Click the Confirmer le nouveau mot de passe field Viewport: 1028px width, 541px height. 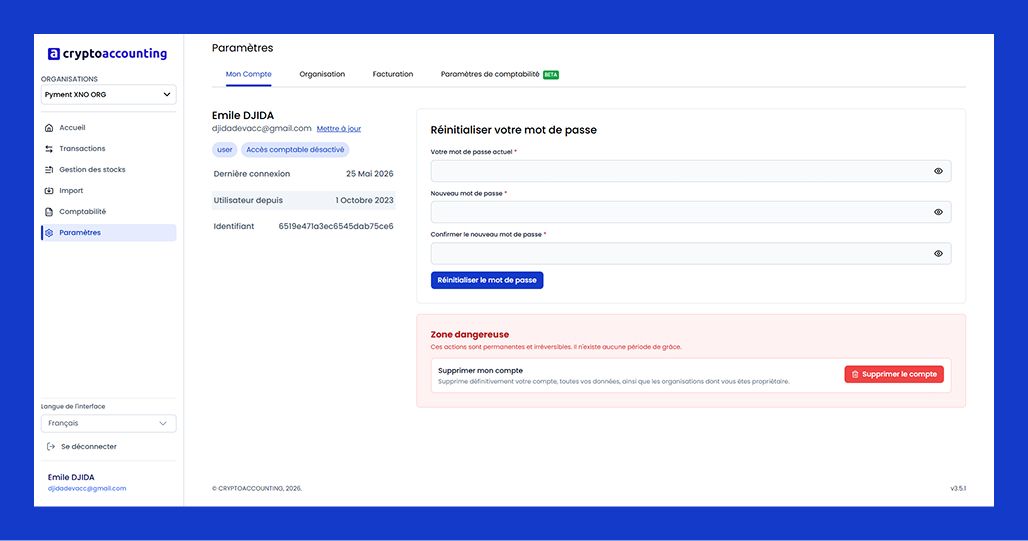pos(690,253)
